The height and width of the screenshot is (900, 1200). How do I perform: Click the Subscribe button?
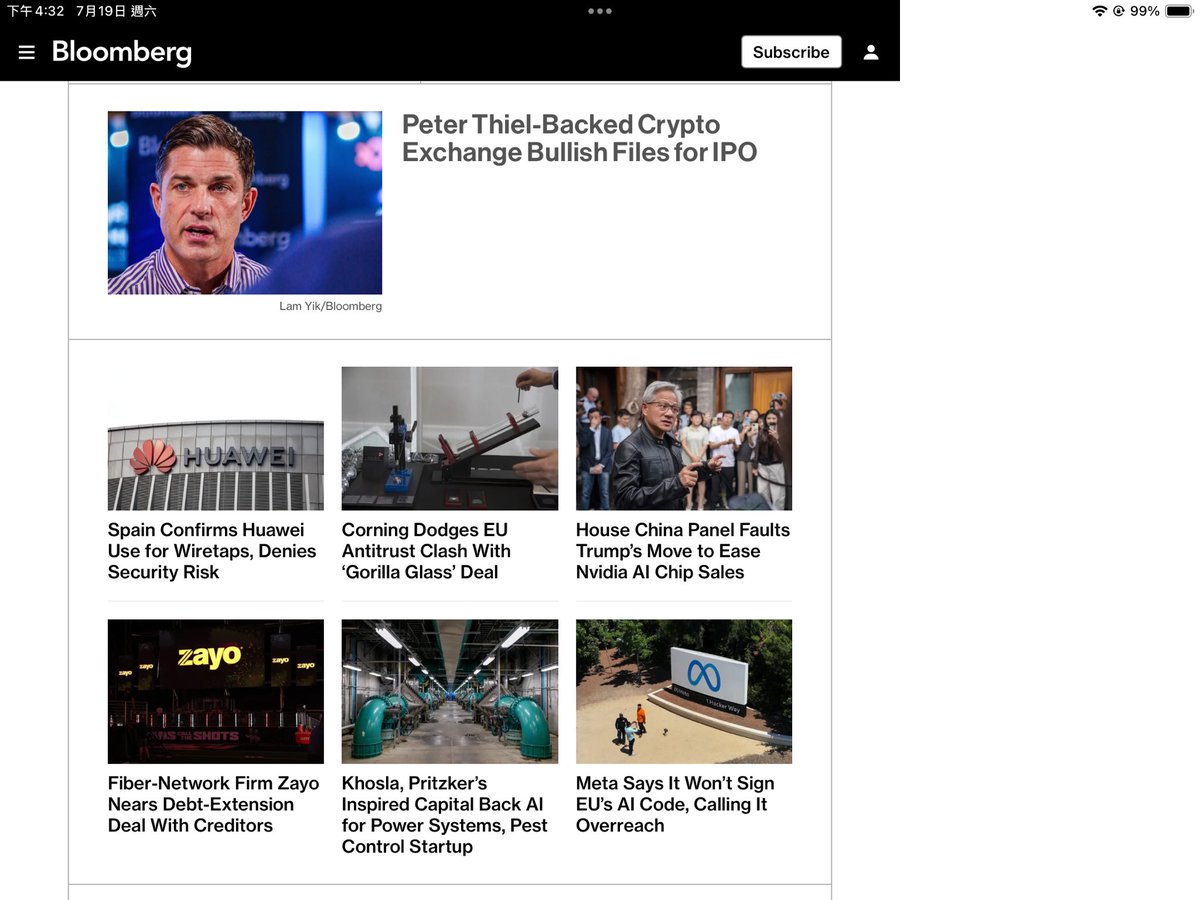tap(791, 52)
